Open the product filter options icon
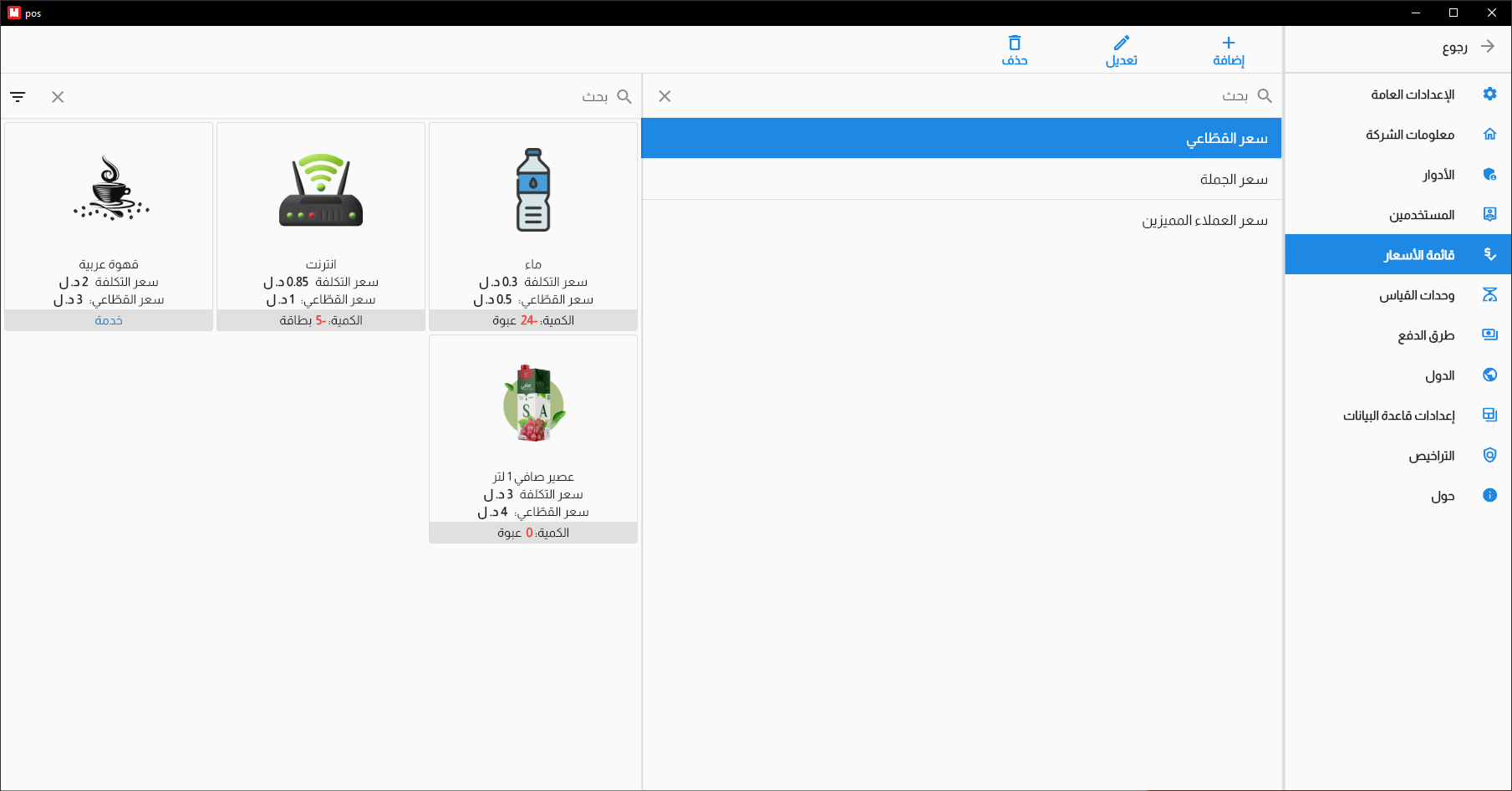The height and width of the screenshot is (791, 1512). click(x=18, y=97)
